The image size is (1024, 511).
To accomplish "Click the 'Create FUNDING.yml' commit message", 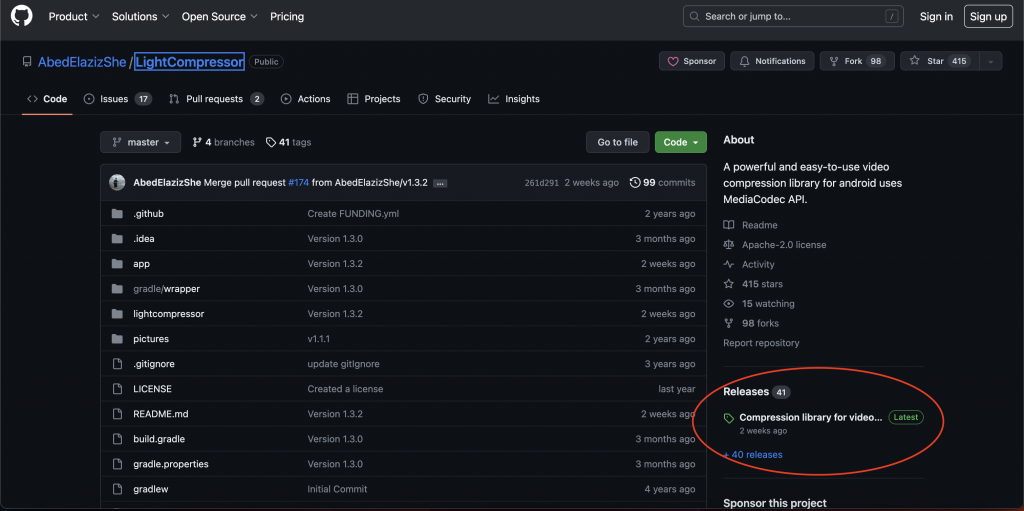I will [x=353, y=214].
